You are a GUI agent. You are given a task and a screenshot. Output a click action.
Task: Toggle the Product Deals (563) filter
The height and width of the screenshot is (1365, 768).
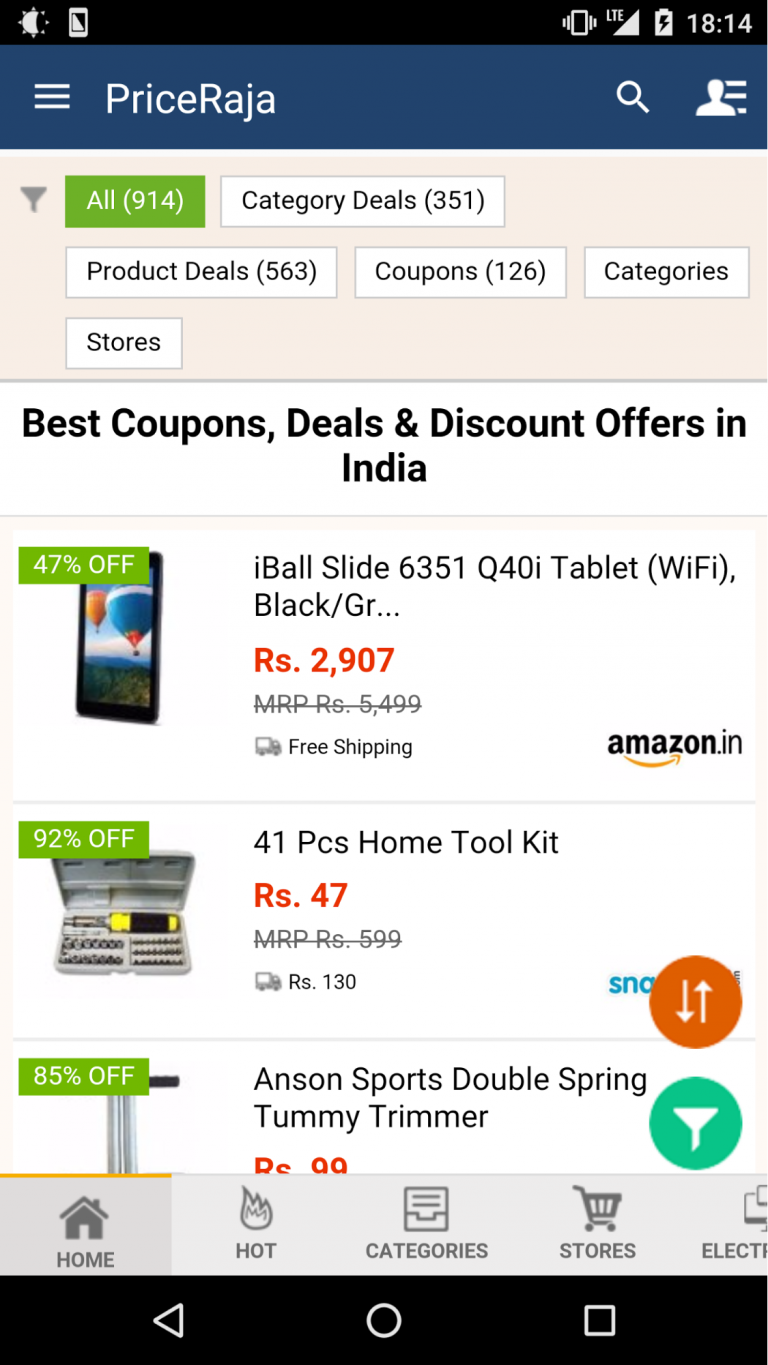coord(201,272)
